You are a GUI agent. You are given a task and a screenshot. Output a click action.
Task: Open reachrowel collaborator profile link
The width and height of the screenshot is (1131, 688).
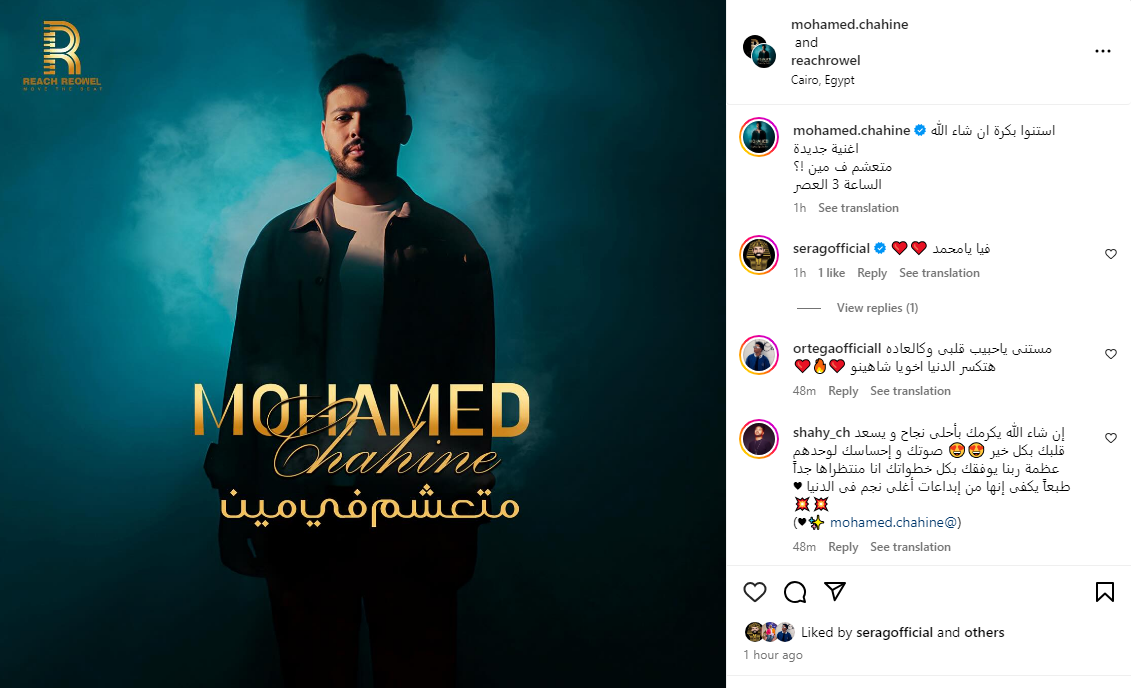825,61
